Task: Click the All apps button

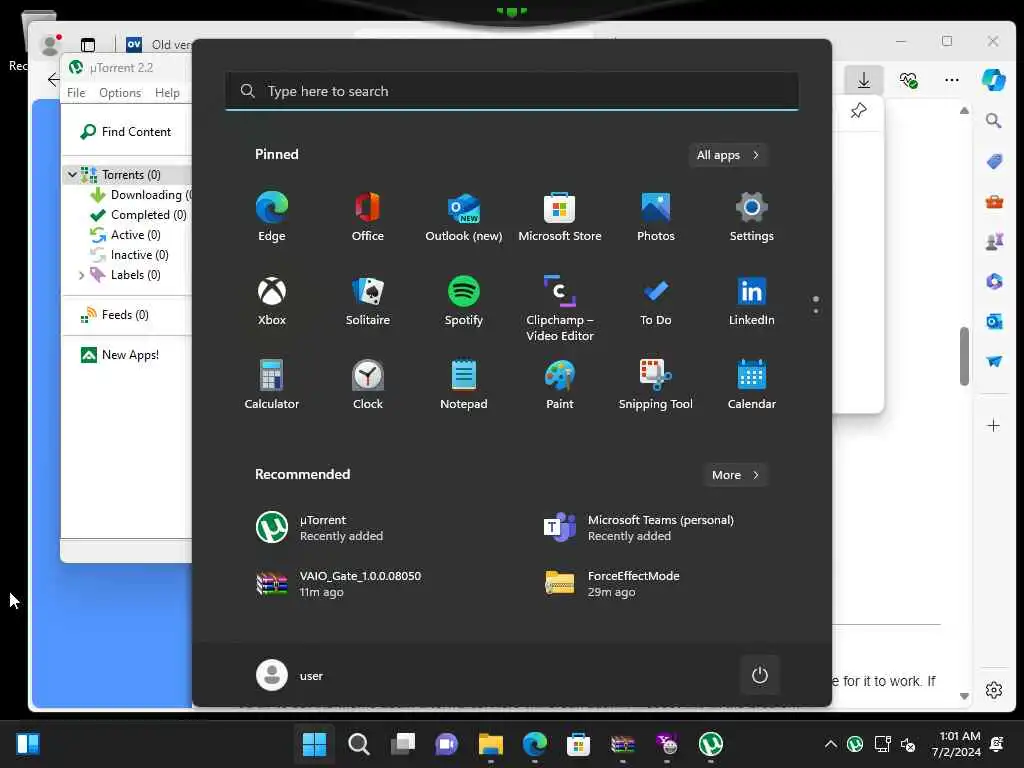Action: tap(728, 155)
